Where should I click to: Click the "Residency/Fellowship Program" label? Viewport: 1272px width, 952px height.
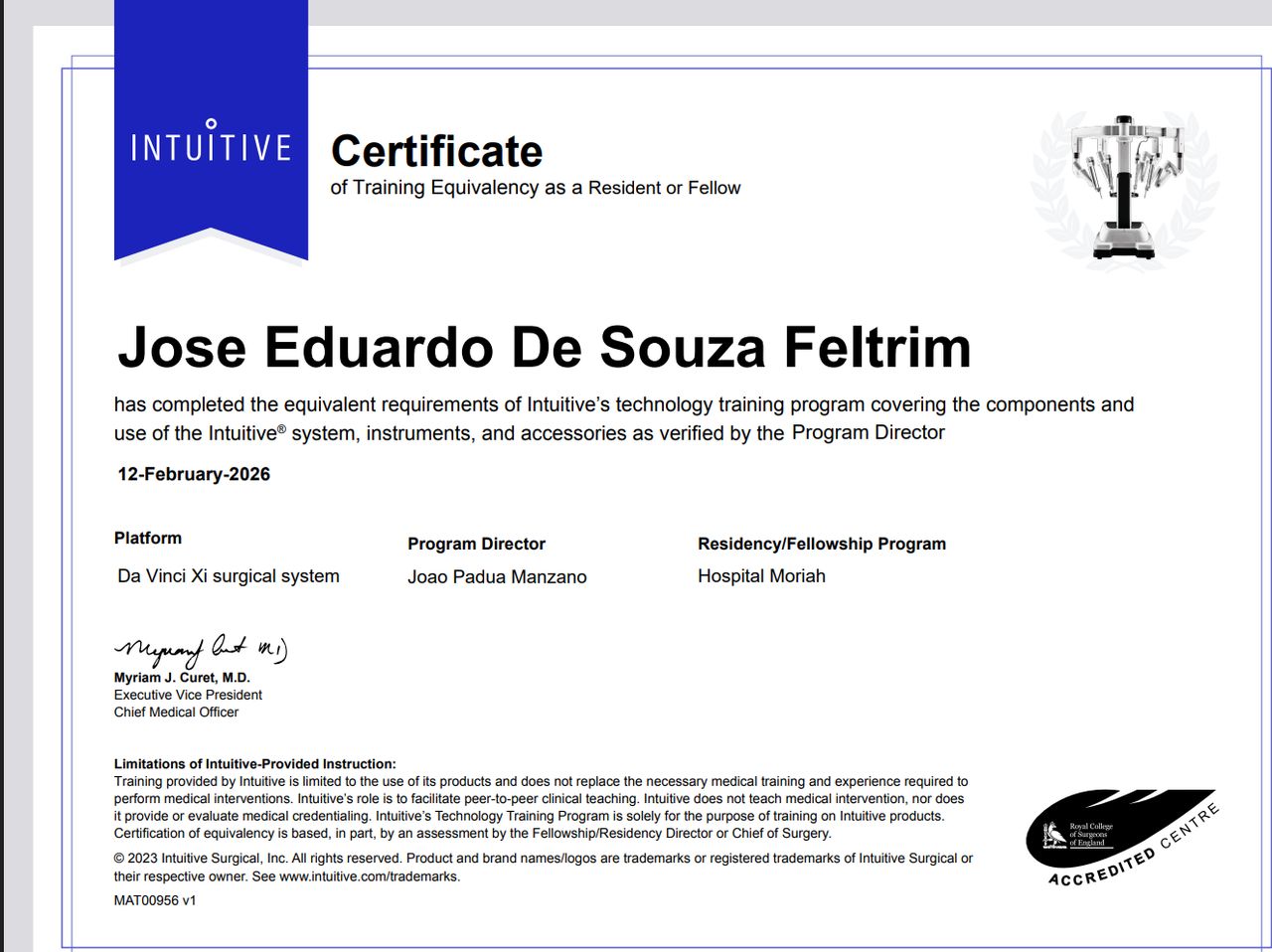(x=821, y=544)
